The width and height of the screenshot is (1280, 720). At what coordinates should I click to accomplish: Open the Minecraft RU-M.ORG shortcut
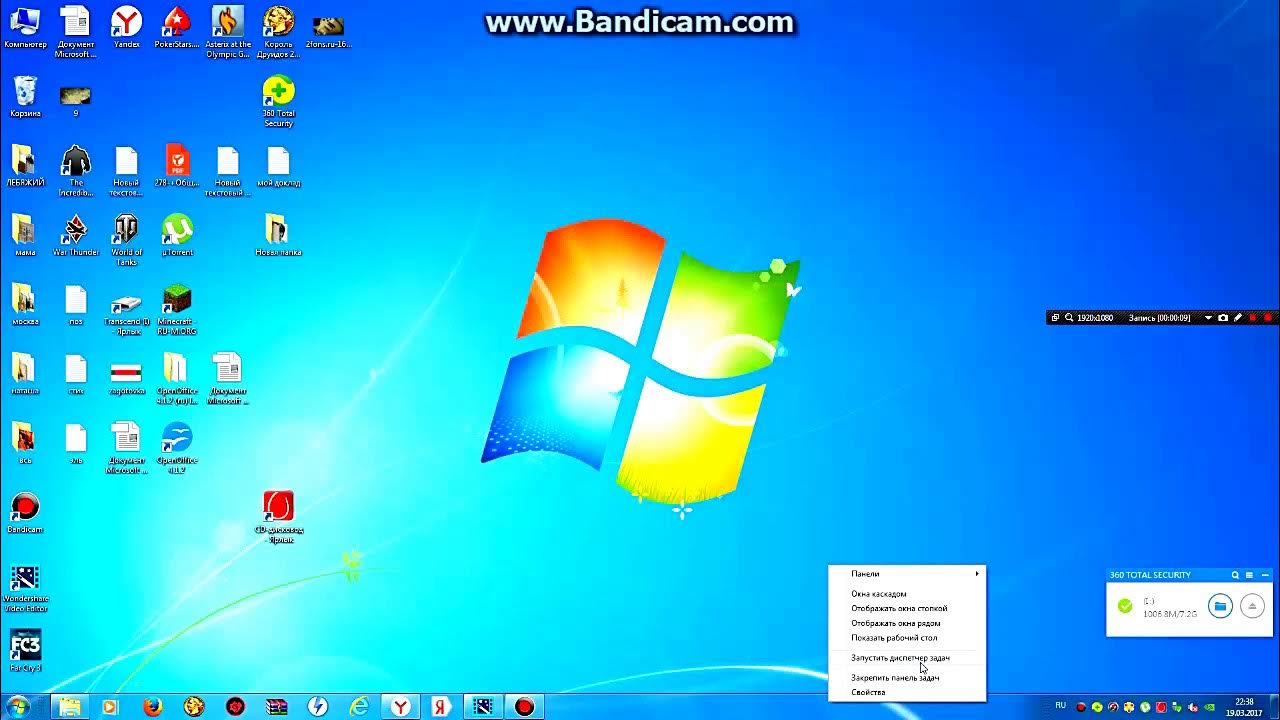tap(177, 310)
